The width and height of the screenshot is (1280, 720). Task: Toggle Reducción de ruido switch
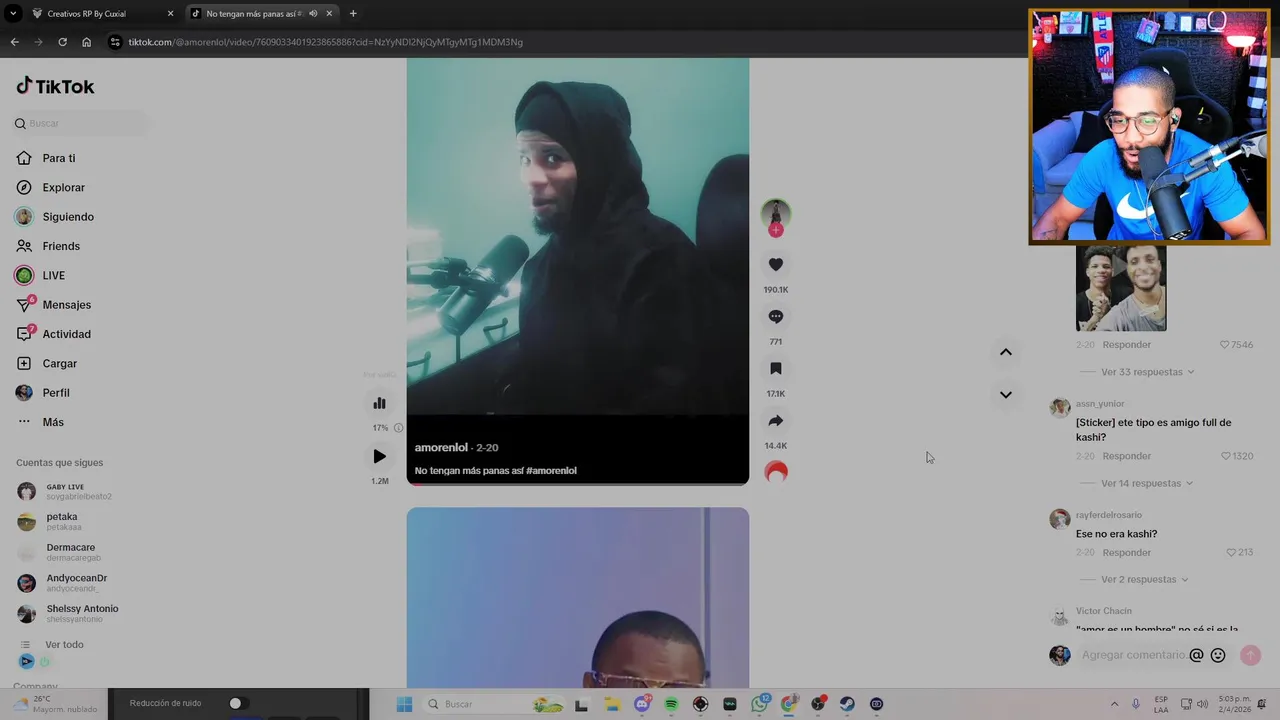tap(238, 704)
